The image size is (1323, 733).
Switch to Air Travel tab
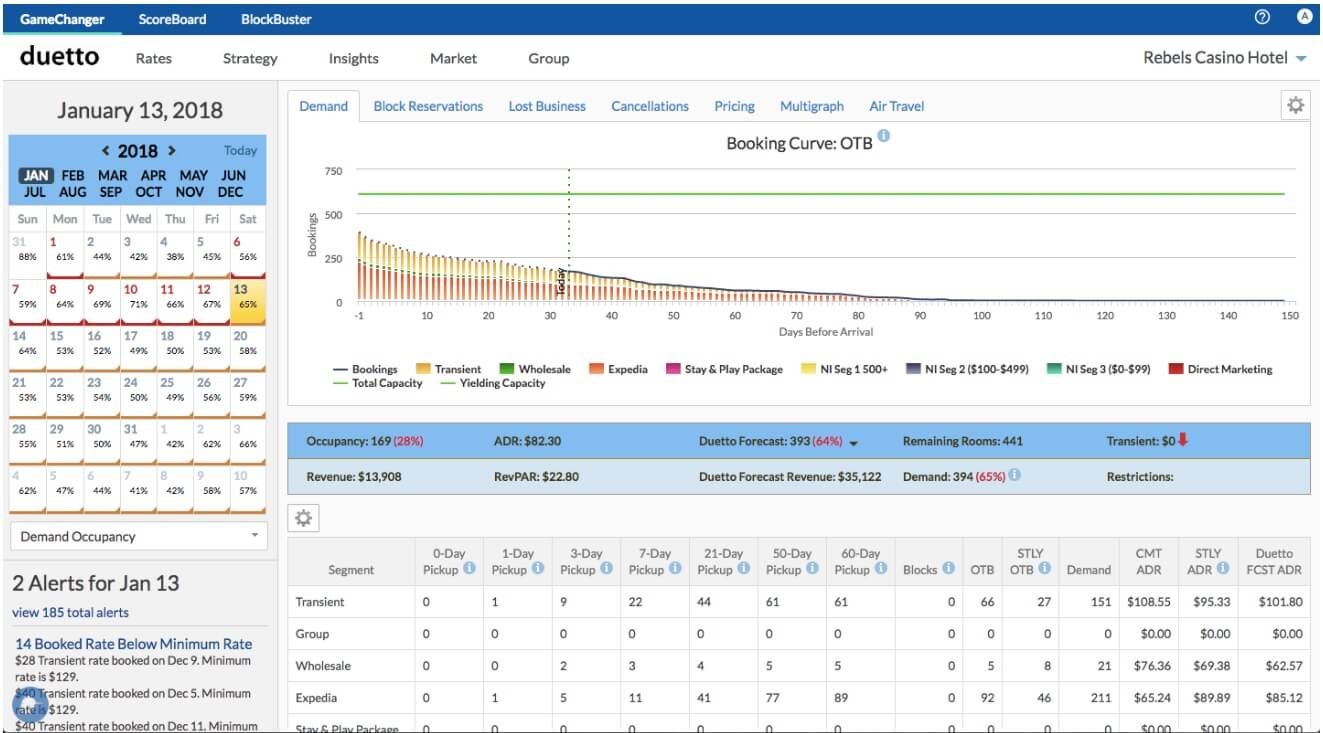point(897,106)
